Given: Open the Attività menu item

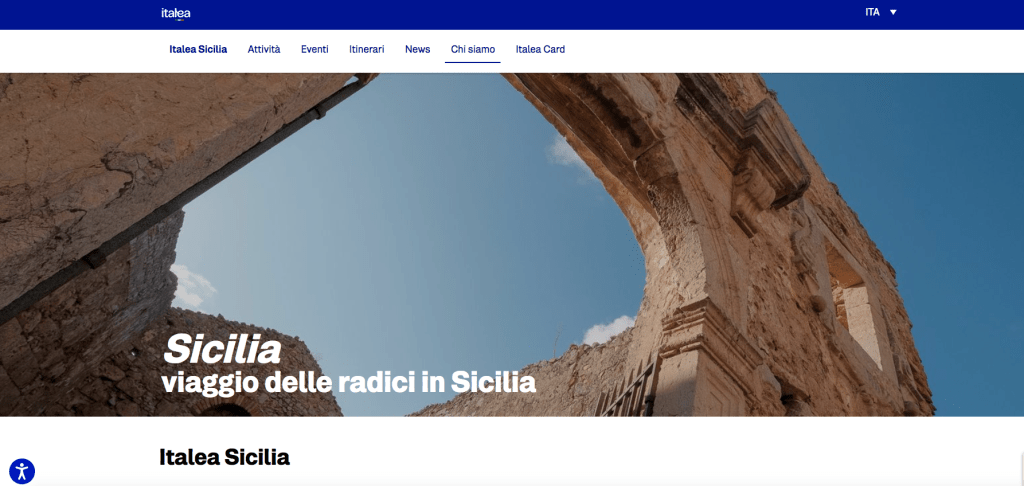Looking at the screenshot, I should click(x=264, y=49).
